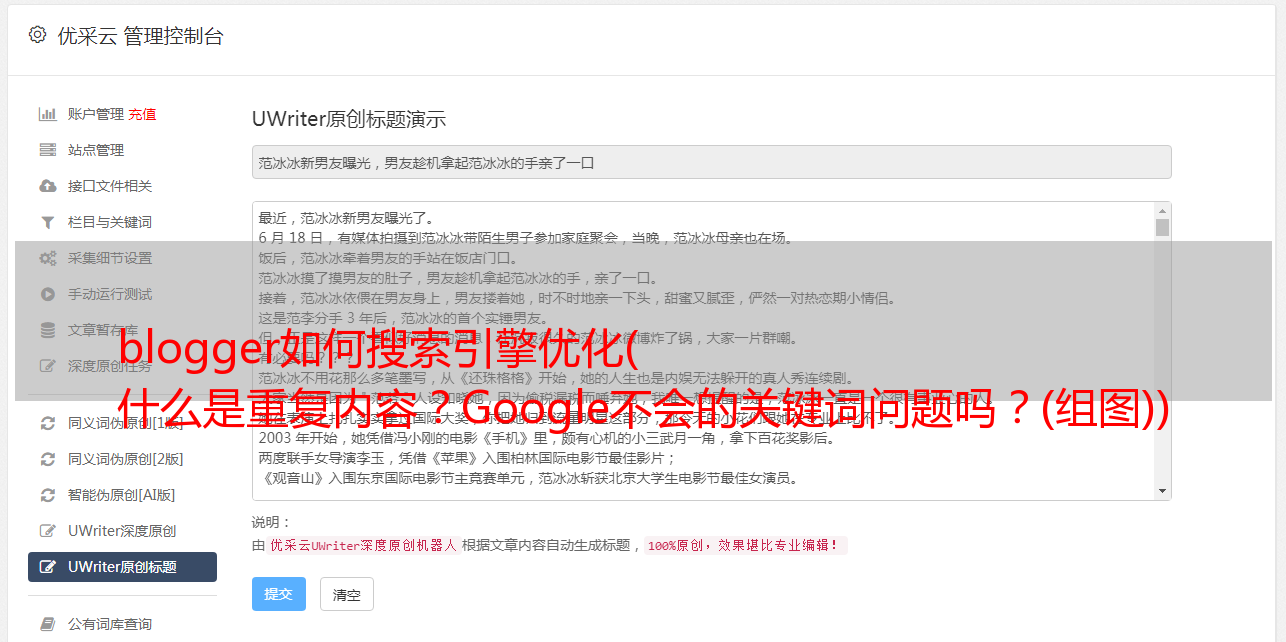
Task: Click the line starting "2003 年开始，她凭借冯小刚"
Action: [547, 438]
